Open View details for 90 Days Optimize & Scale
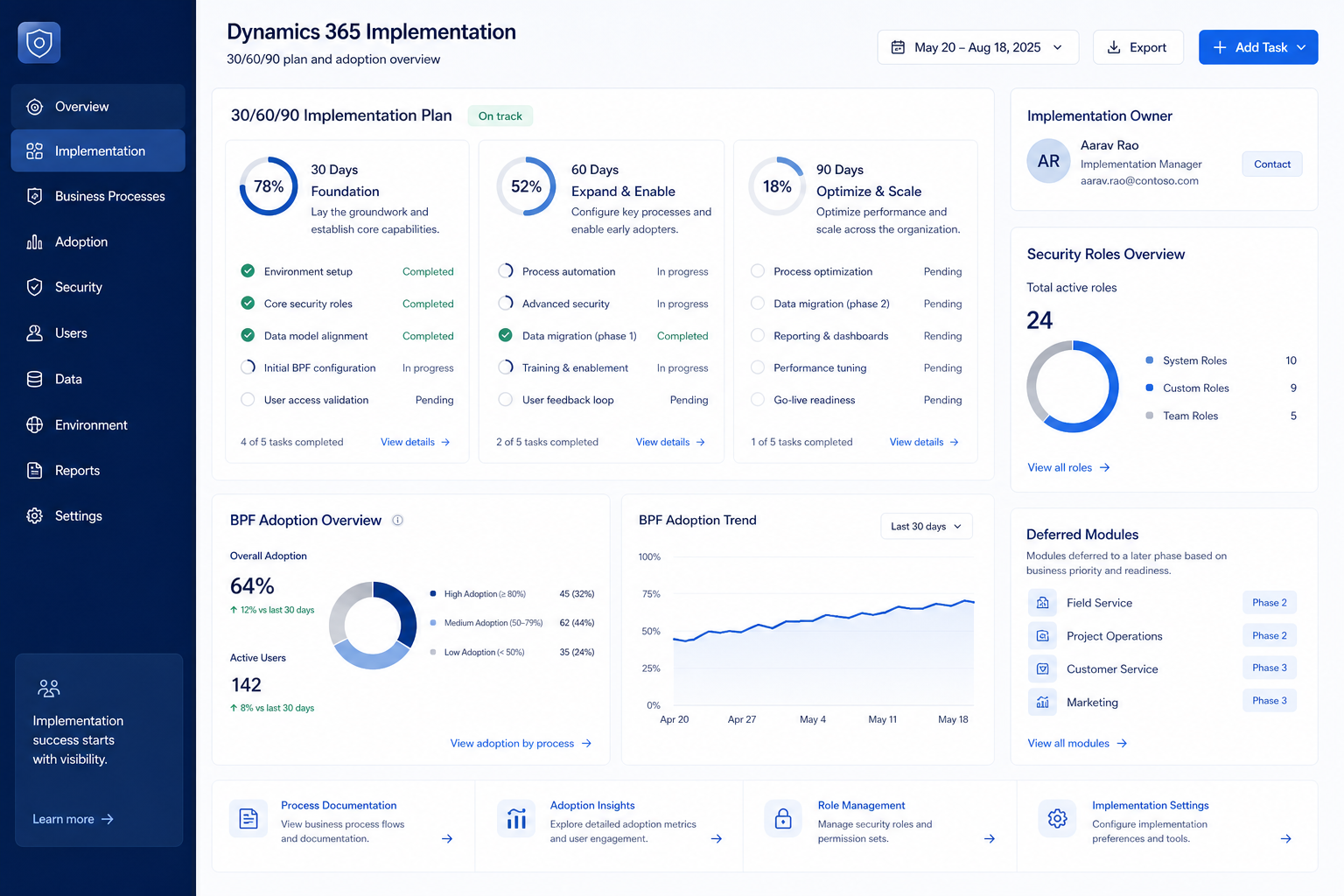Screen dimensions: 1344x896 [924, 442]
